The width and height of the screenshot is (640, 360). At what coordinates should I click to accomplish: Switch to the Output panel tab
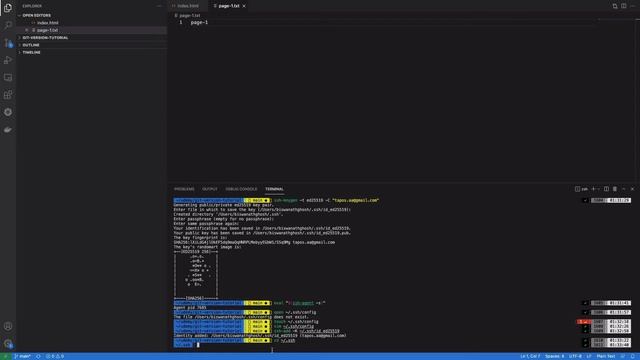pyautogui.click(x=210, y=189)
